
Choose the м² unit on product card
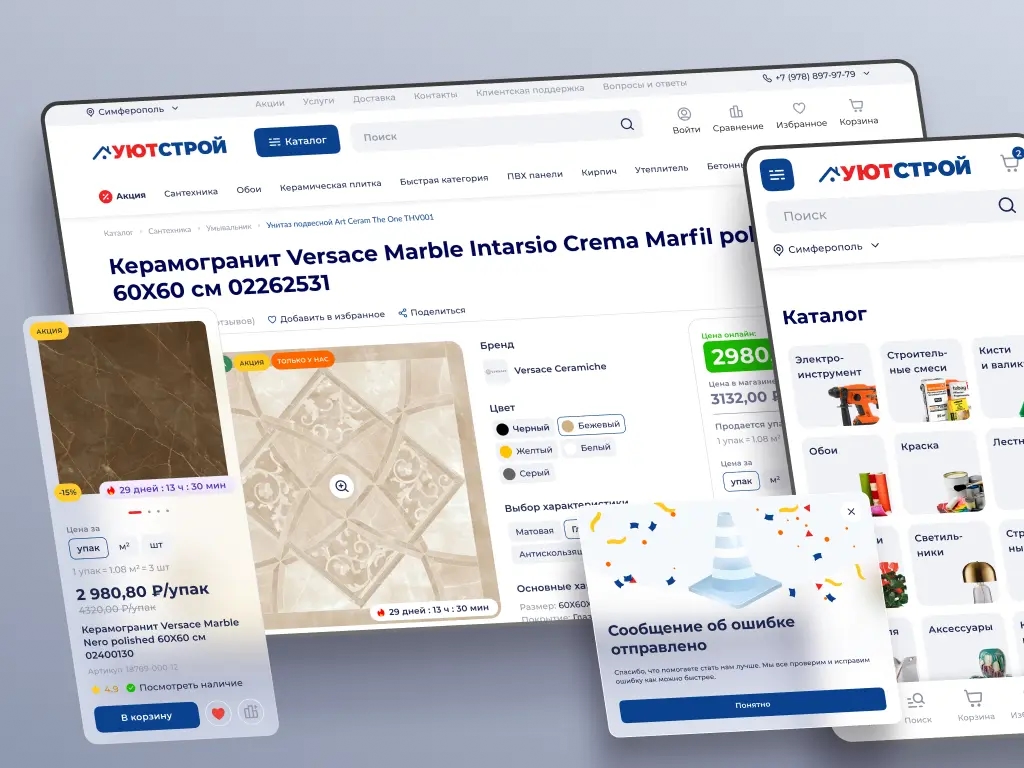[x=124, y=547]
